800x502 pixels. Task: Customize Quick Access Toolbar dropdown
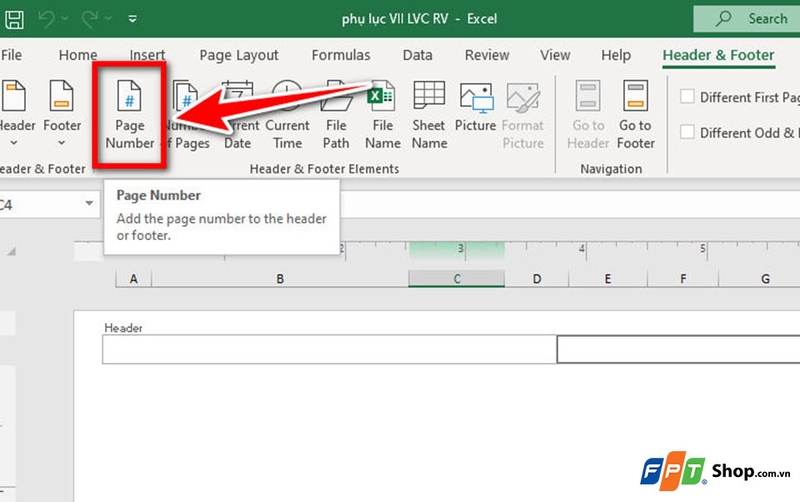[133, 19]
